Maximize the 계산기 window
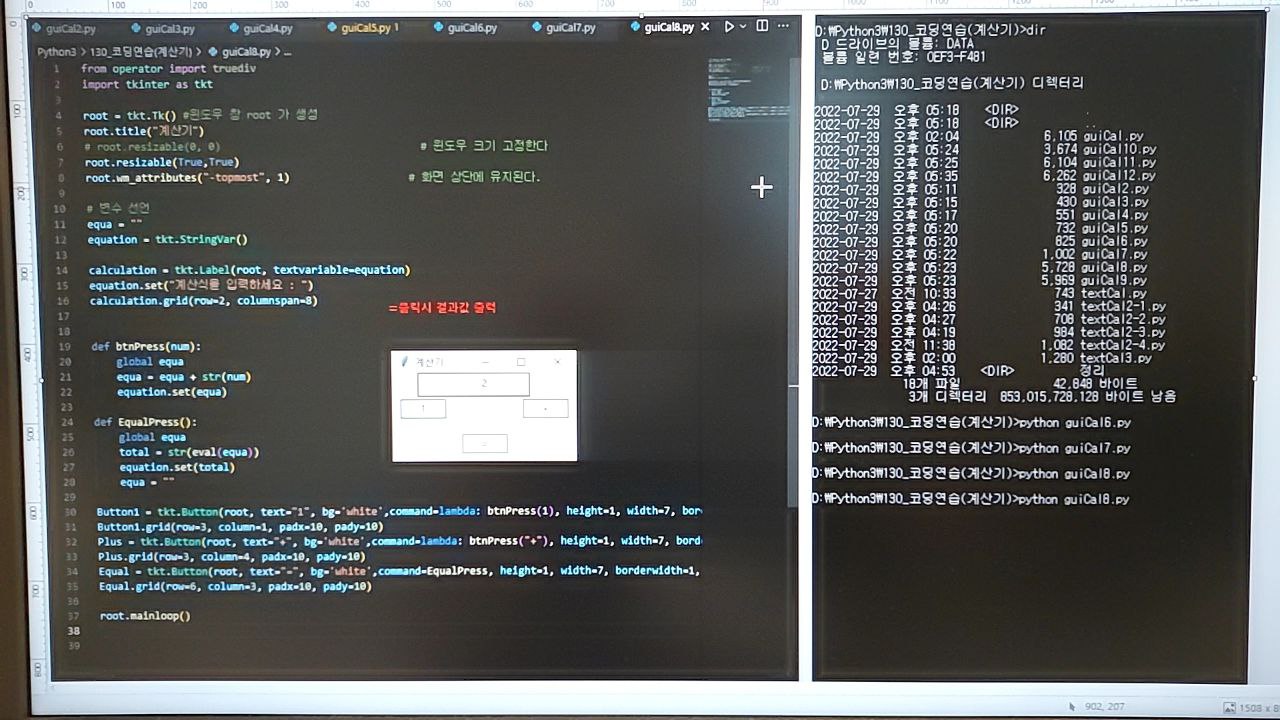Viewport: 1280px width, 720px height. 520,361
